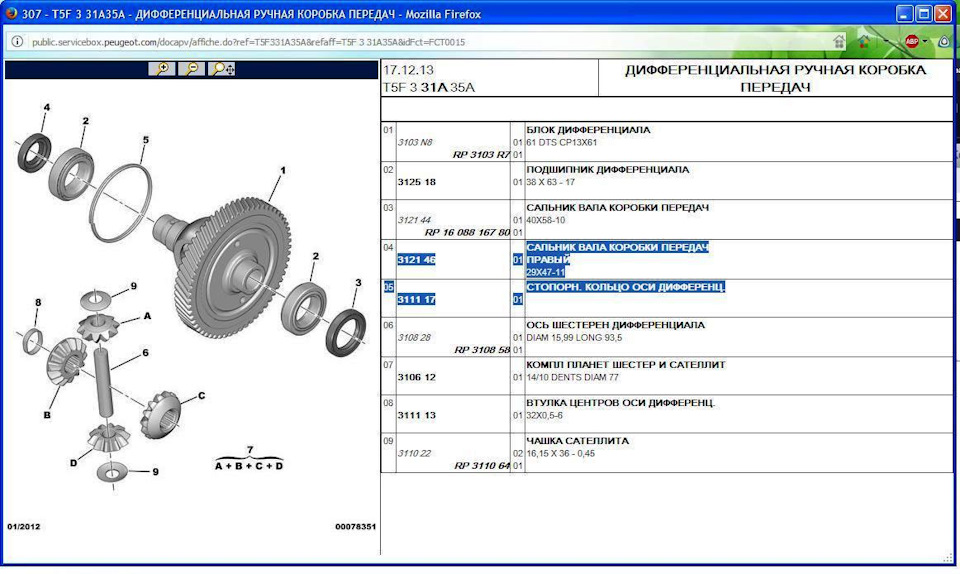Click callout 5 on the snap ring
The height and width of the screenshot is (574, 960).
(x=146, y=140)
